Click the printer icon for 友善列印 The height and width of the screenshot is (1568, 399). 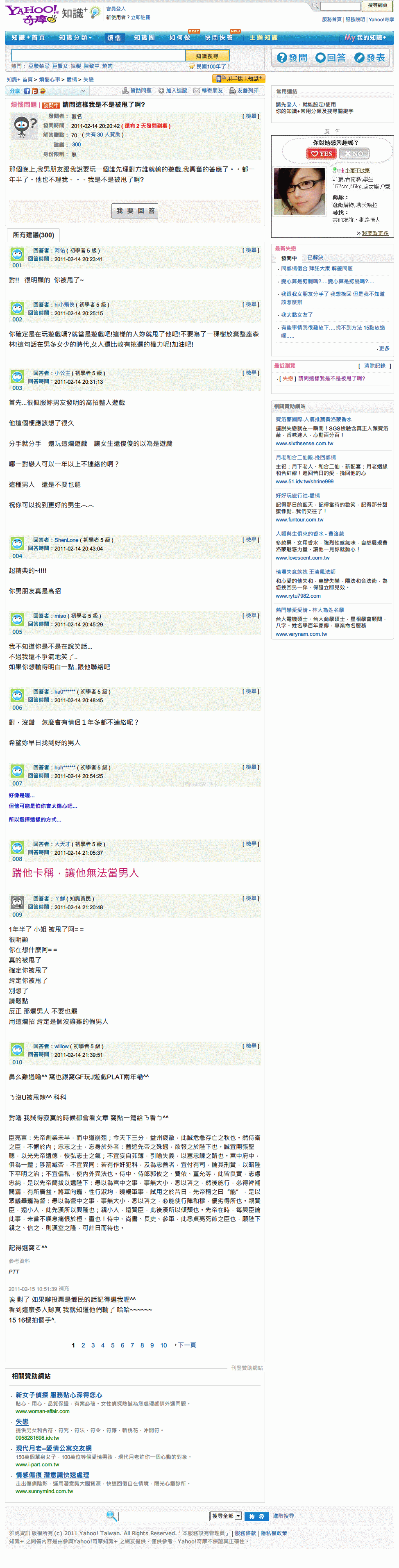tap(232, 91)
